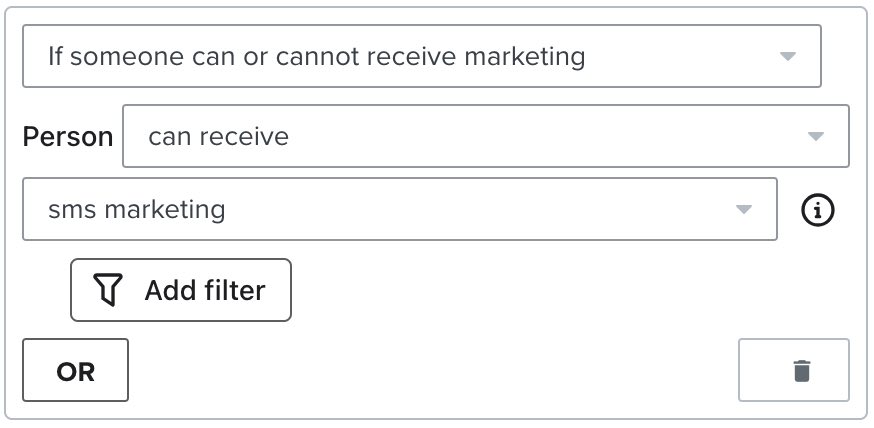Expand the "sms marketing" dropdown chevron
This screenshot has height=428, width=874.
coord(743,210)
